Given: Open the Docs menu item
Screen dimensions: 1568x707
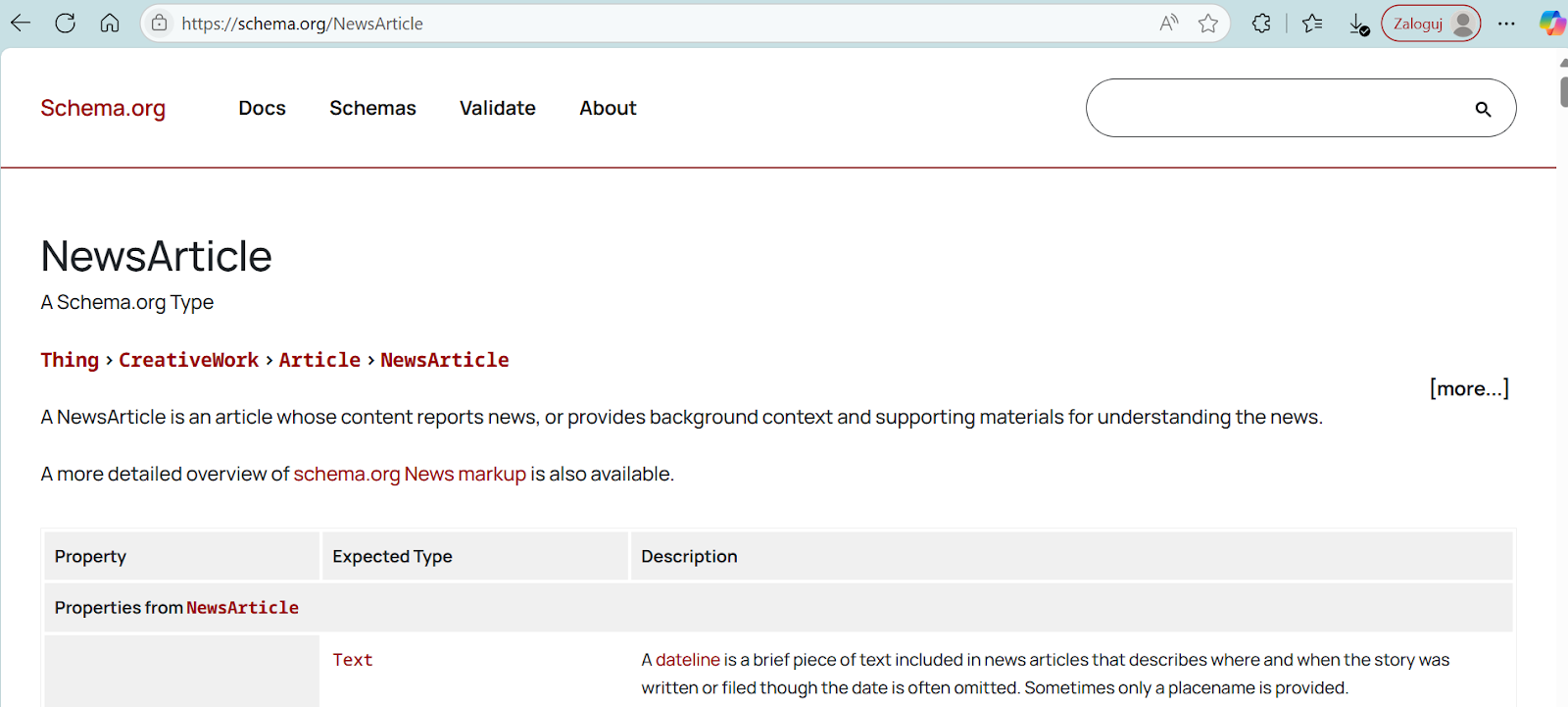Looking at the screenshot, I should pos(262,108).
